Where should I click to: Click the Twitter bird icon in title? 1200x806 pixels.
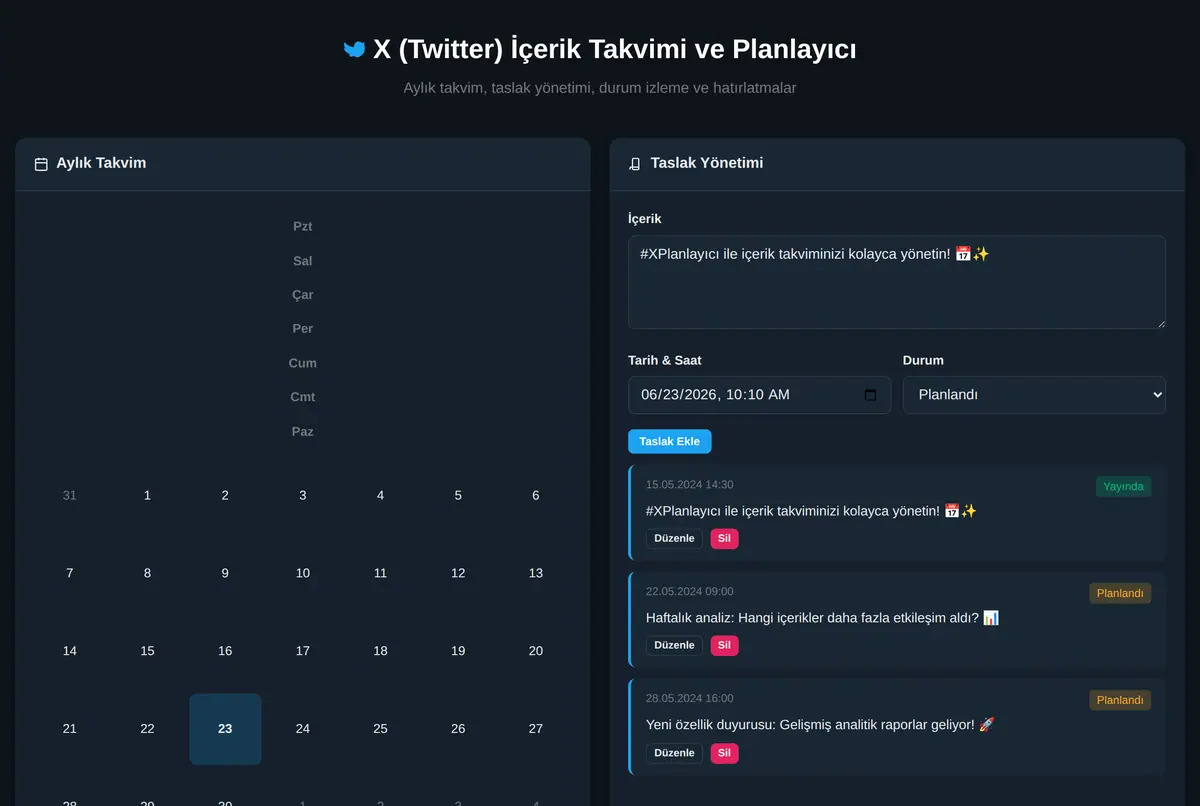tap(354, 49)
